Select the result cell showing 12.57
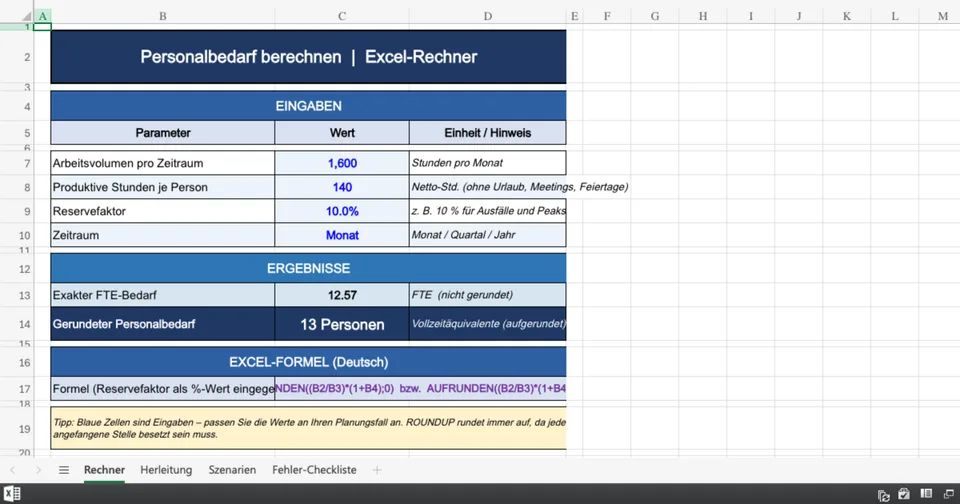This screenshot has width=960, height=504. tap(342, 295)
